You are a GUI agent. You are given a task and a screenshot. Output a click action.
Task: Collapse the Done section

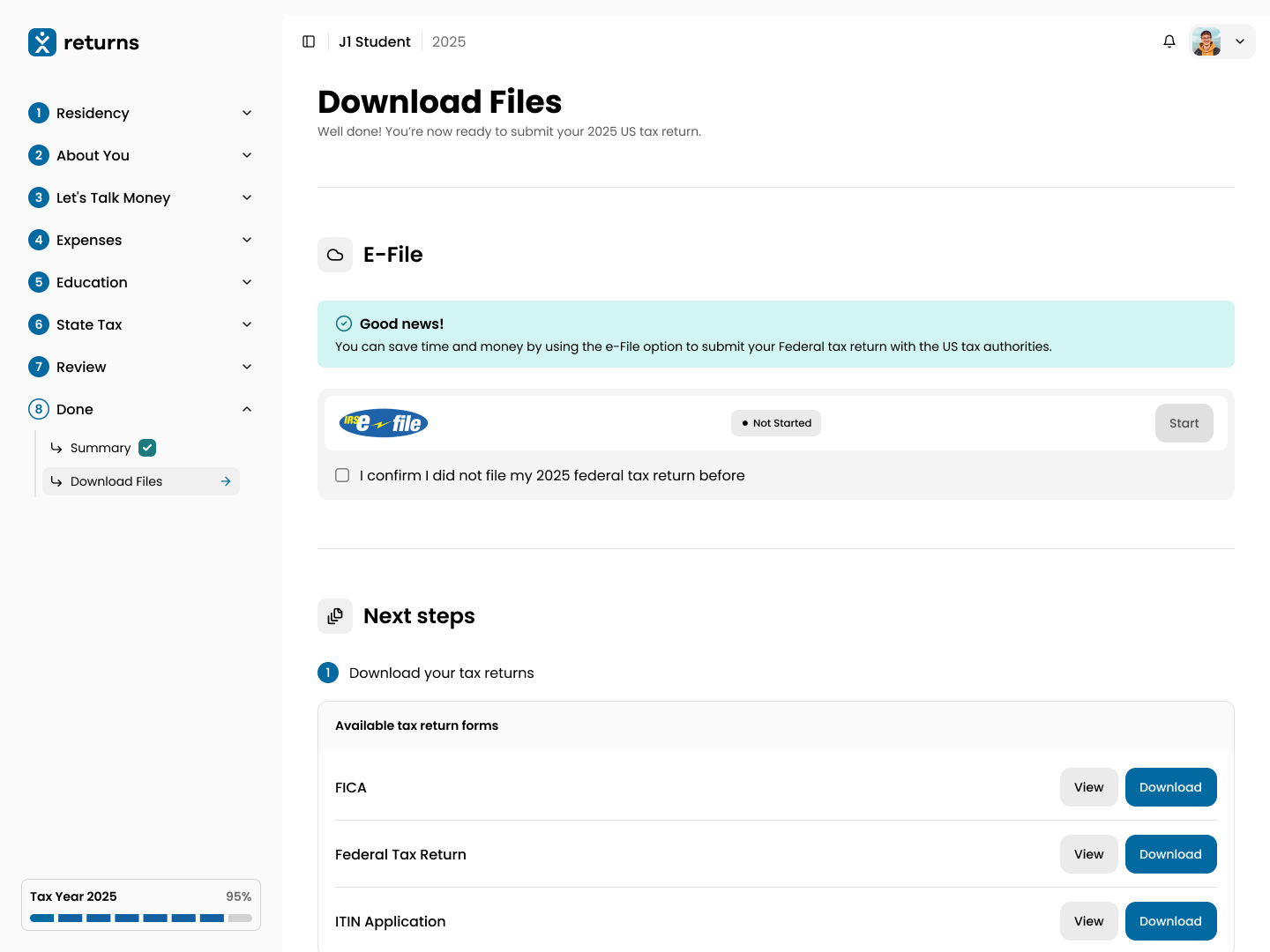click(x=247, y=409)
